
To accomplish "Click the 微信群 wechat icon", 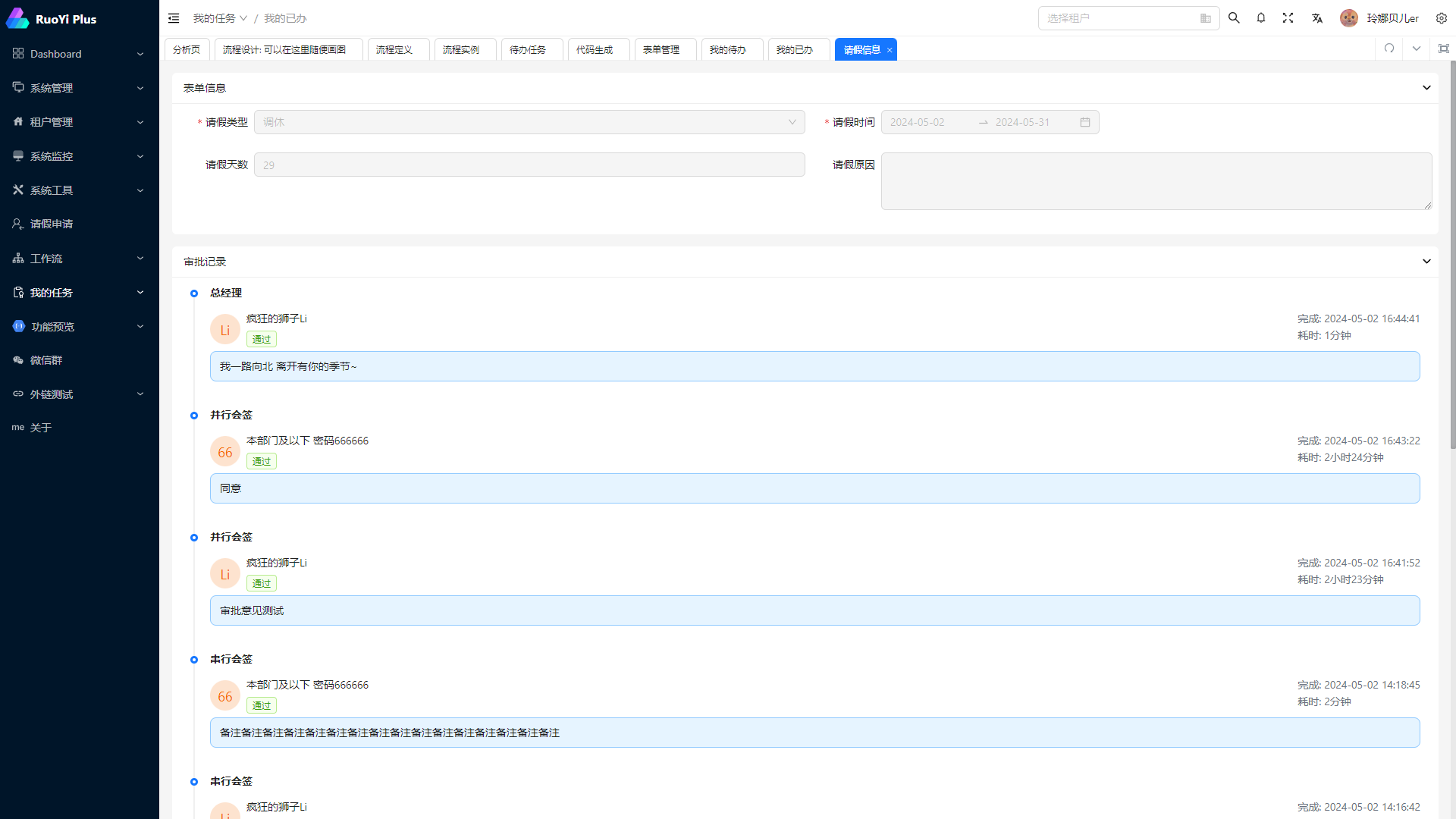I will pyautogui.click(x=18, y=360).
